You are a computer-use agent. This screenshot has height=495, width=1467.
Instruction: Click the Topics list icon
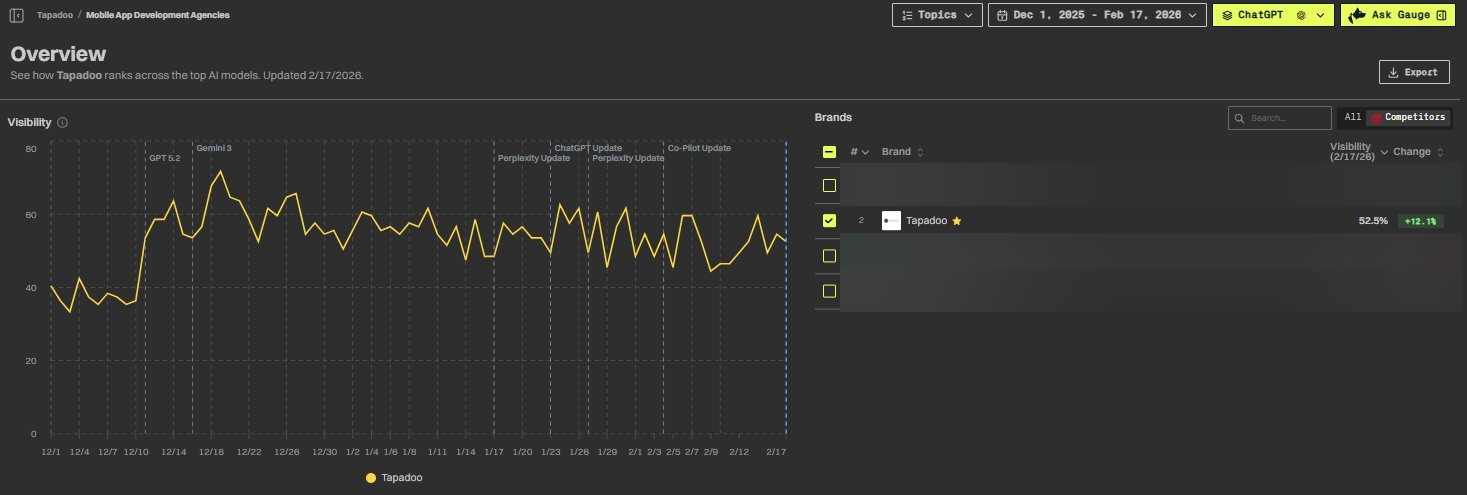click(906, 15)
